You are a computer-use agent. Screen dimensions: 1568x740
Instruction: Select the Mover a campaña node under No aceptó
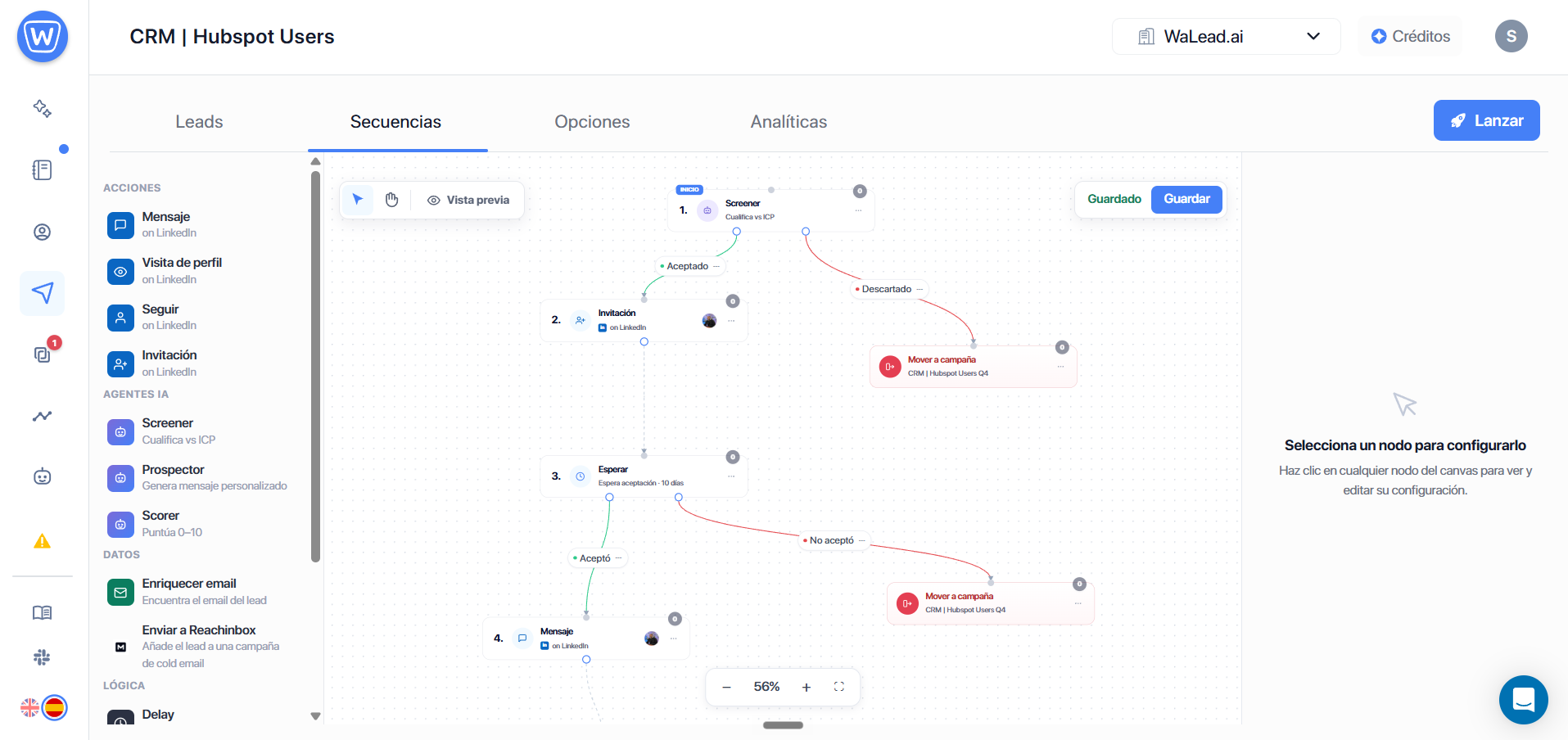[x=991, y=603]
